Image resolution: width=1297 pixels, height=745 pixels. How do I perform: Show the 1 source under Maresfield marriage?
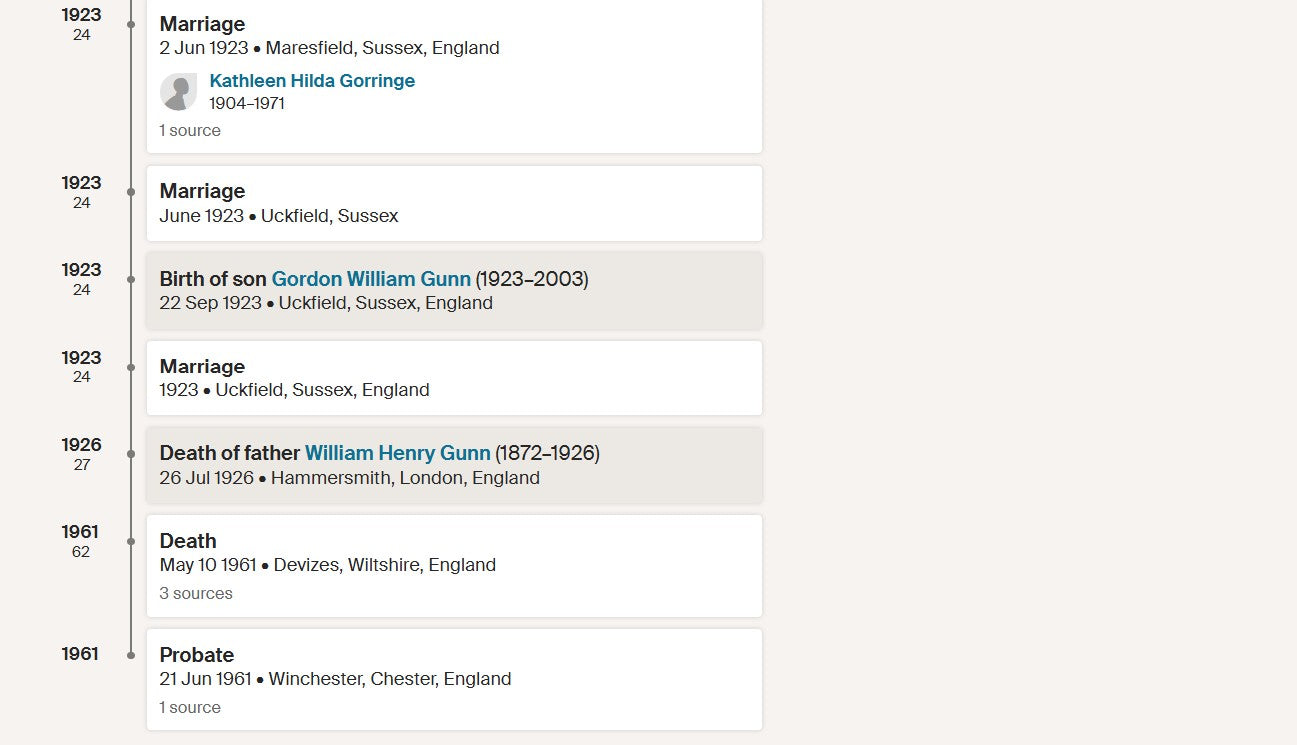coord(190,131)
